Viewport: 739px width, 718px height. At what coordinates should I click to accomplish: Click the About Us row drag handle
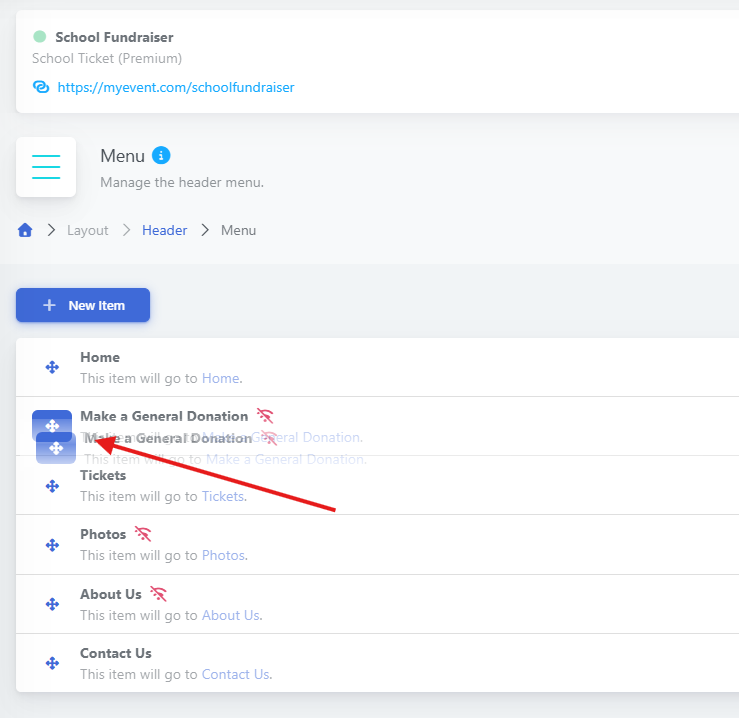(x=52, y=604)
